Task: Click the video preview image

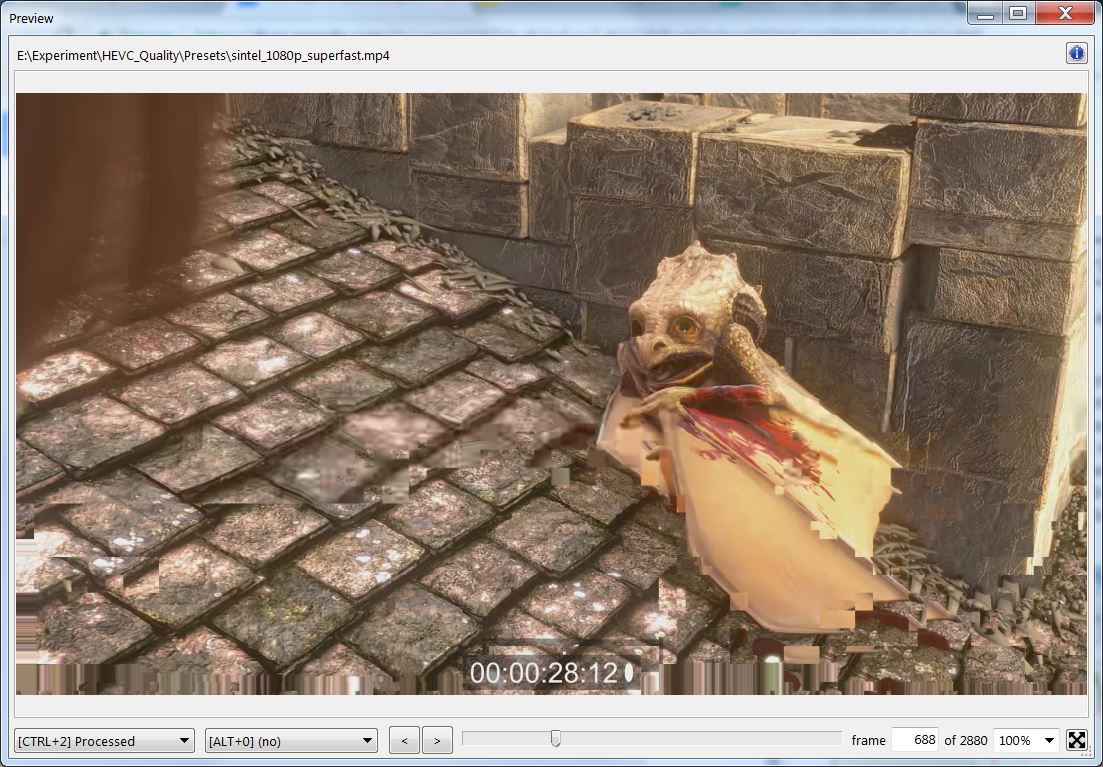Action: [552, 394]
